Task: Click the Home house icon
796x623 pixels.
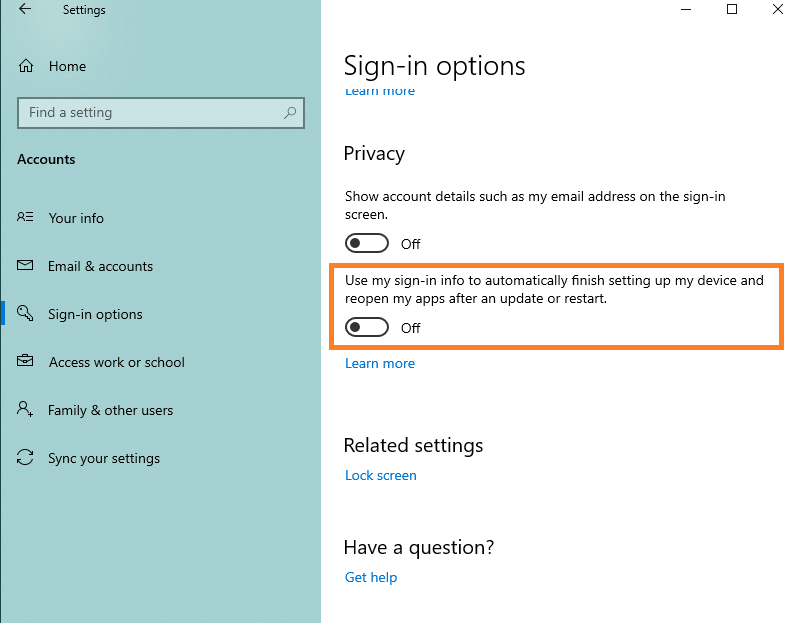Action: [x=27, y=66]
